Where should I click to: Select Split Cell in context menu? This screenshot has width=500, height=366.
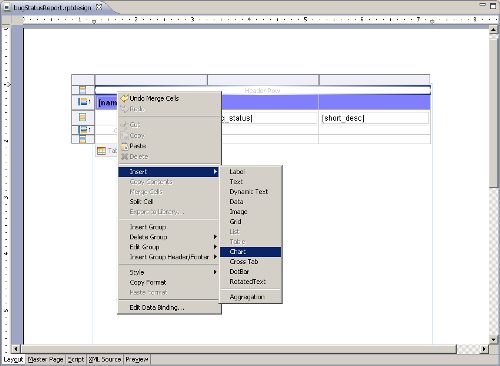(169, 202)
